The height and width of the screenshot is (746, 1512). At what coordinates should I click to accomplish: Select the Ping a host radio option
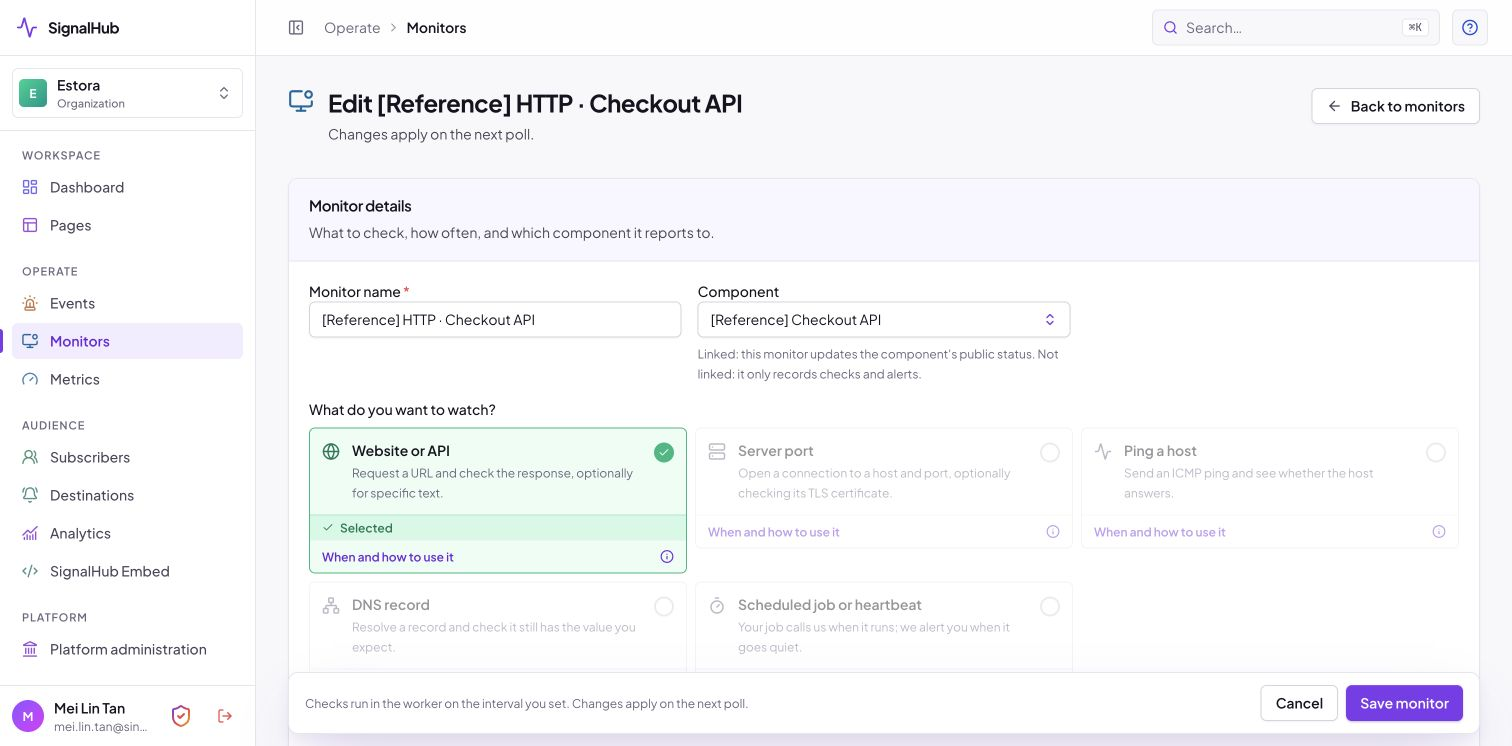tap(1436, 453)
